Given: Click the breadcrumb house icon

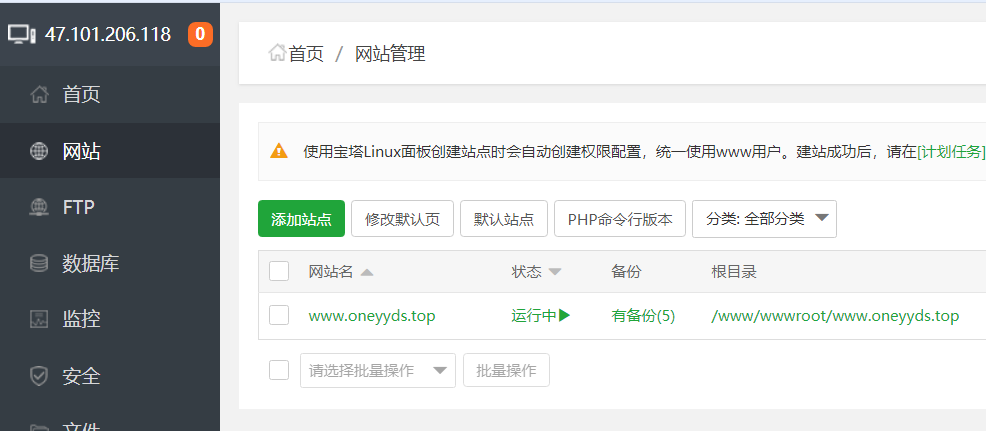Looking at the screenshot, I should pos(277,53).
